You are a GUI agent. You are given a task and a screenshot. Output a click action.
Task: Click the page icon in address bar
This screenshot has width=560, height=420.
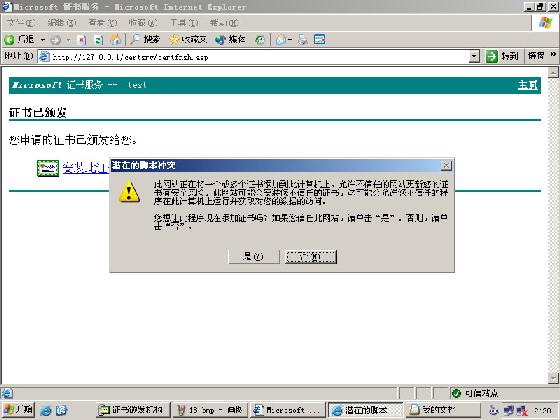tap(44, 57)
